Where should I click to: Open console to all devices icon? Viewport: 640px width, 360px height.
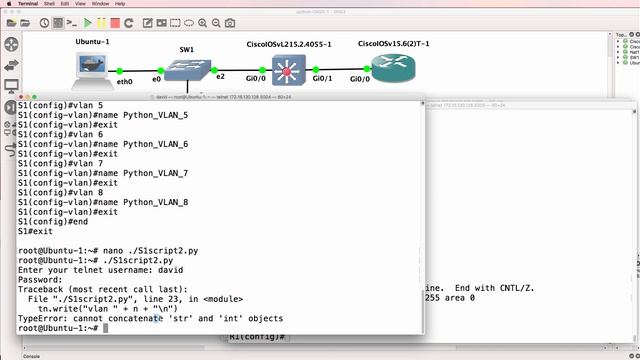tap(72, 23)
